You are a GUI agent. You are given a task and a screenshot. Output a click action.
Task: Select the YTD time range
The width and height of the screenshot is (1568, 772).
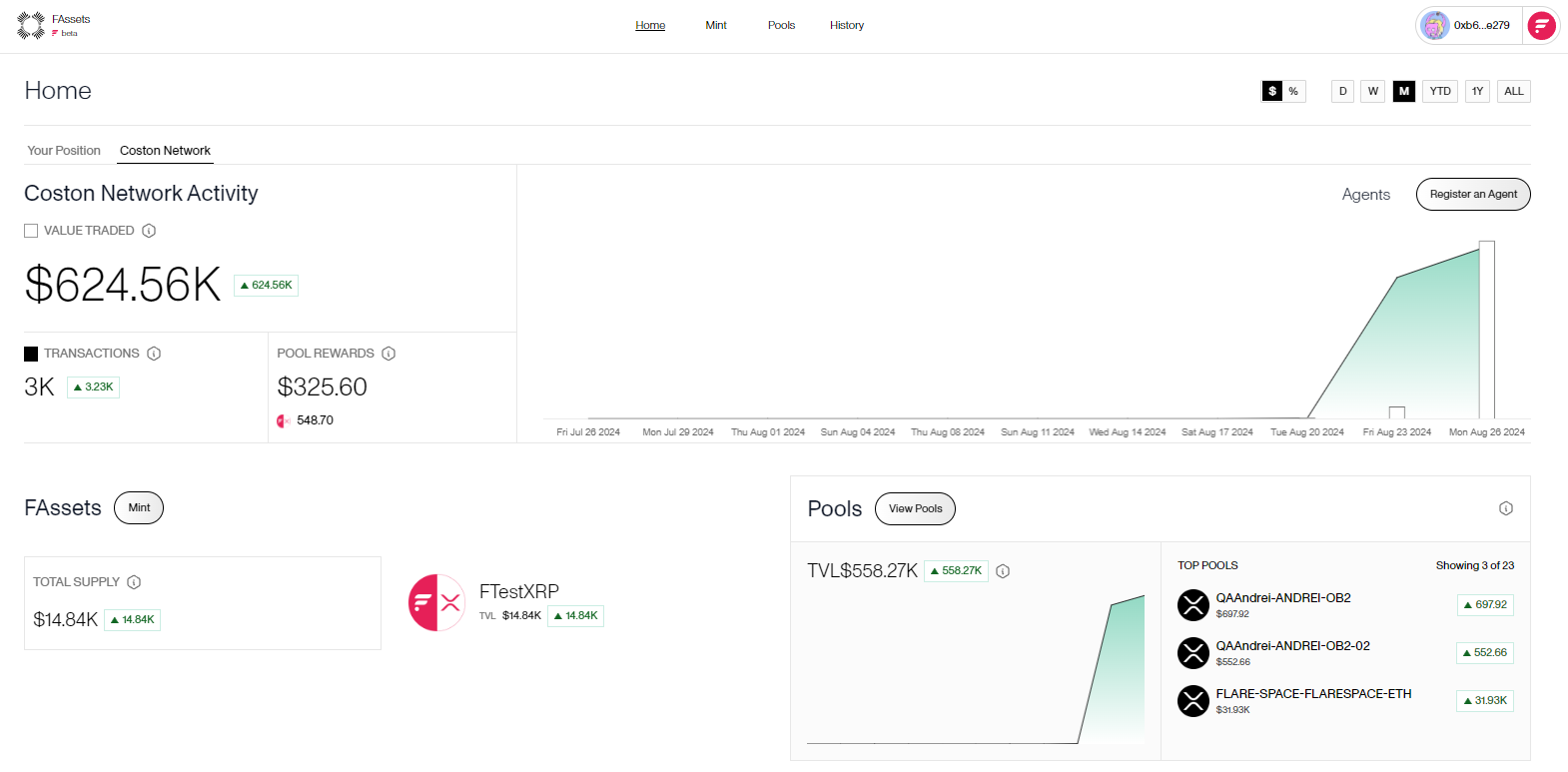click(1439, 91)
